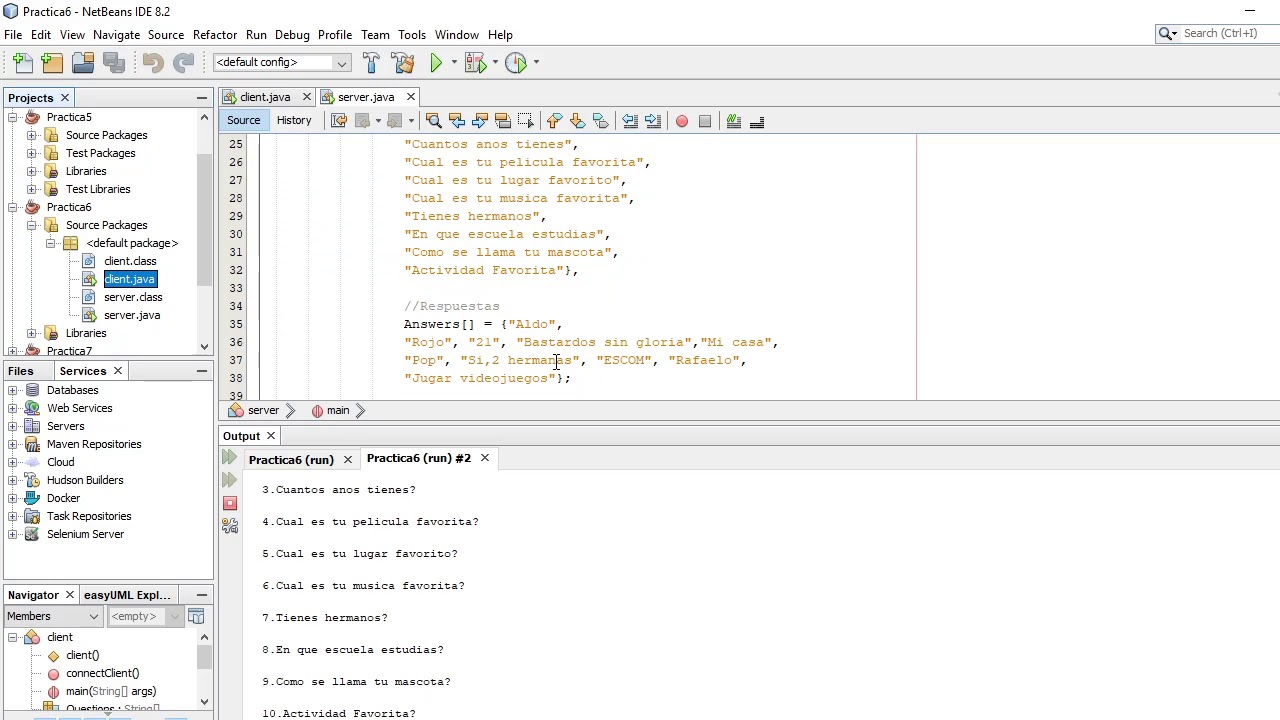This screenshot has width=1280, height=720.
Task: Open the Run Project dropdown arrow
Action: [x=454, y=62]
